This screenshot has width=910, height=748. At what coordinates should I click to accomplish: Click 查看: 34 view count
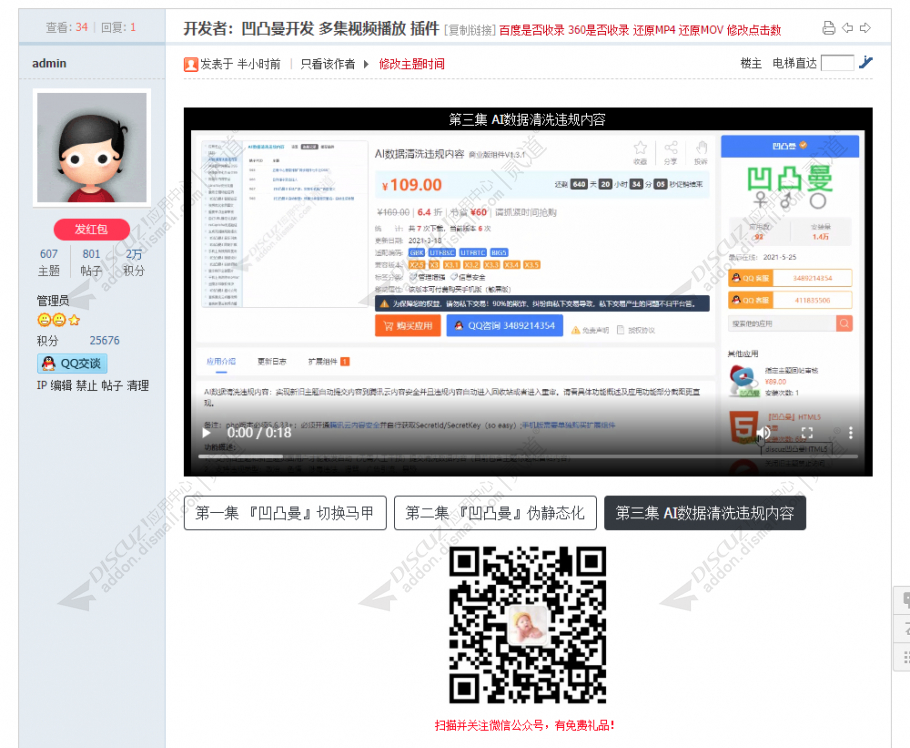(67, 27)
